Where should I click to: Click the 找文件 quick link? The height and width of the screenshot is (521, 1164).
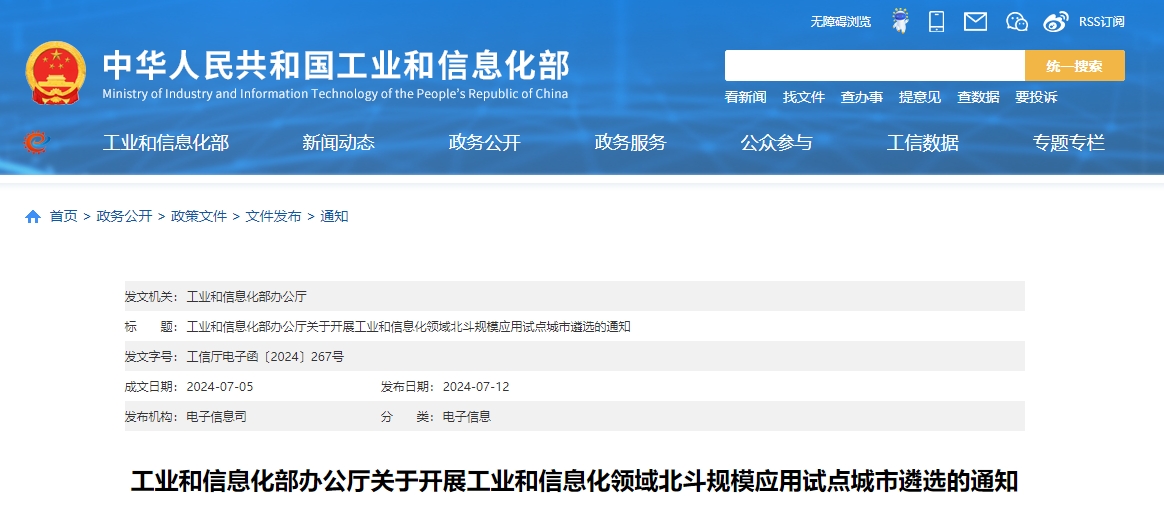coord(804,97)
